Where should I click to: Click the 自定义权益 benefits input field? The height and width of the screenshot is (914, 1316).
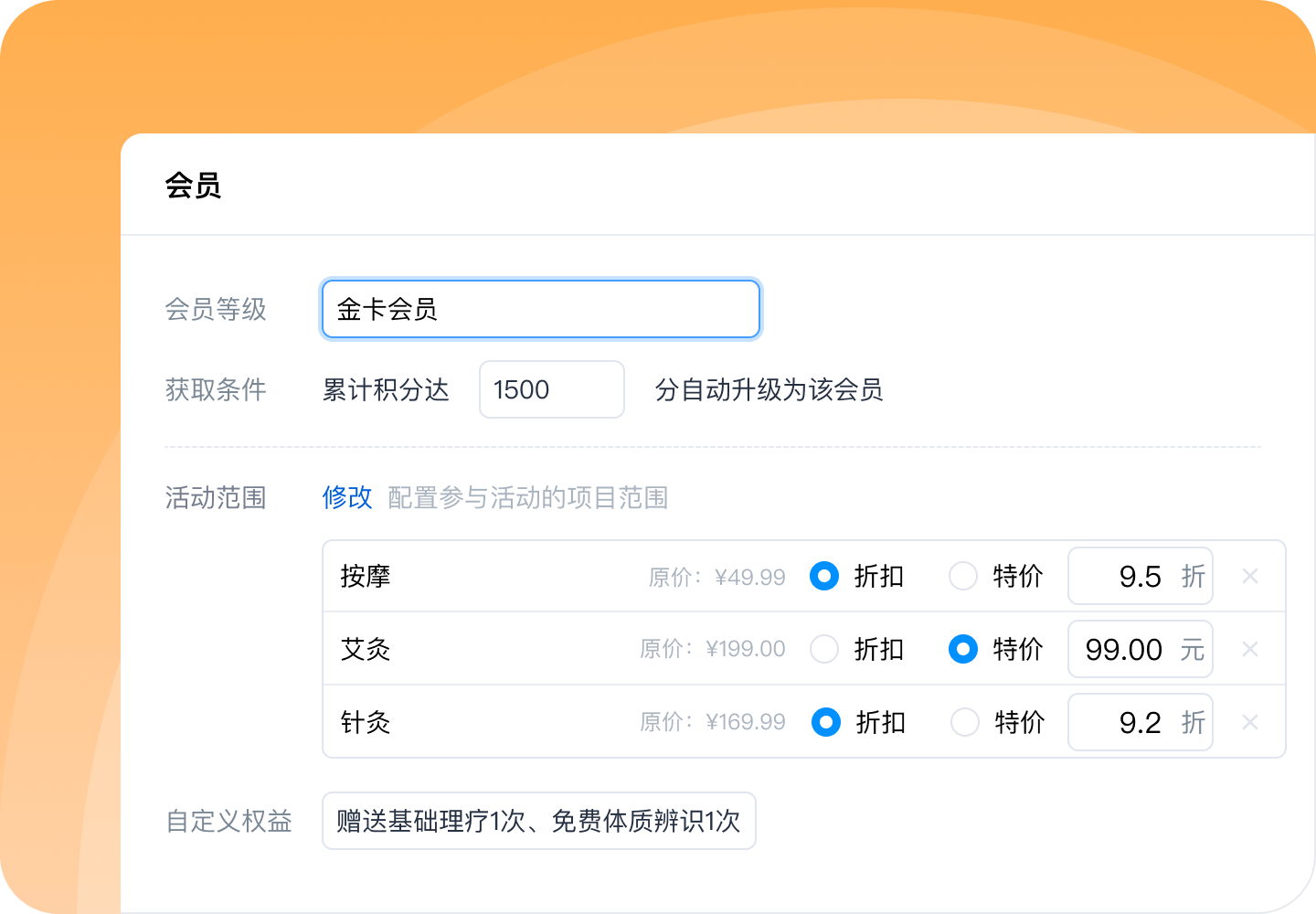tap(538, 821)
